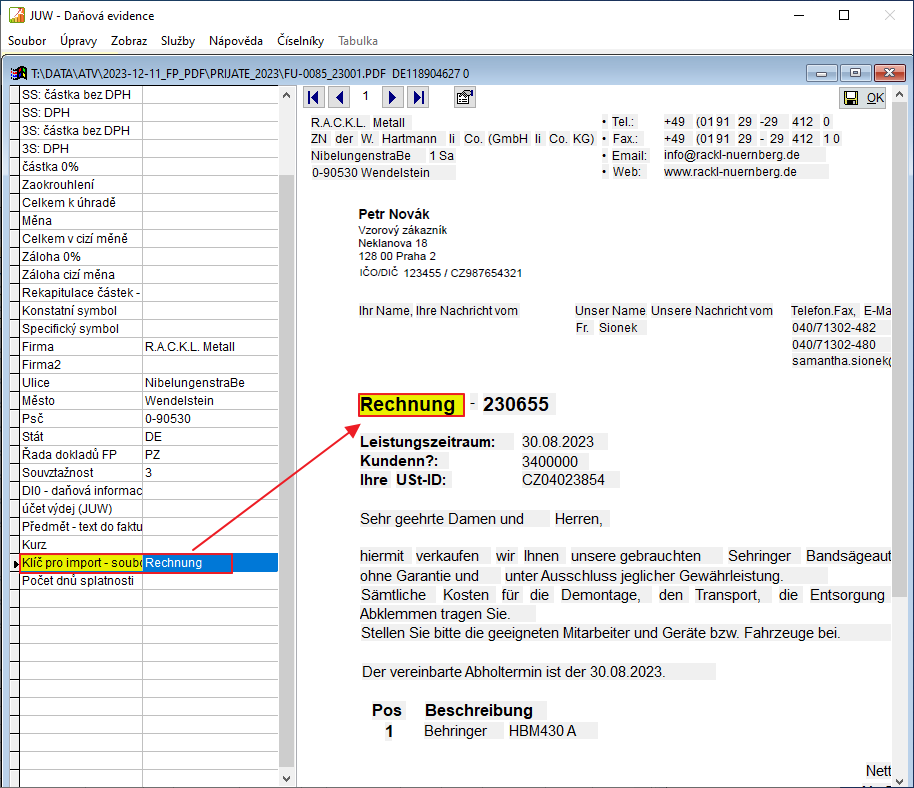The height and width of the screenshot is (788, 914).
Task: Go to next PDF page
Action: (392, 97)
